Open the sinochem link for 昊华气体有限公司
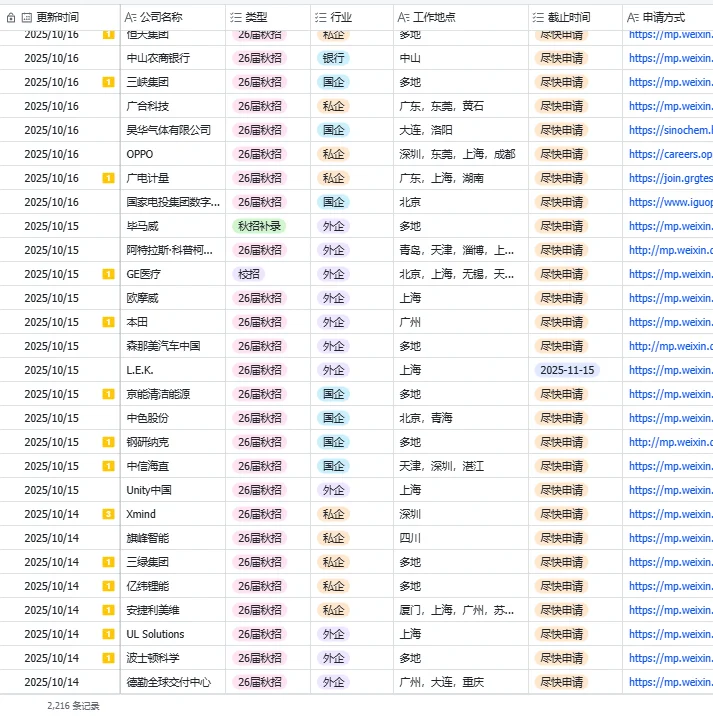Viewport: 713px width, 716px height. (671, 130)
